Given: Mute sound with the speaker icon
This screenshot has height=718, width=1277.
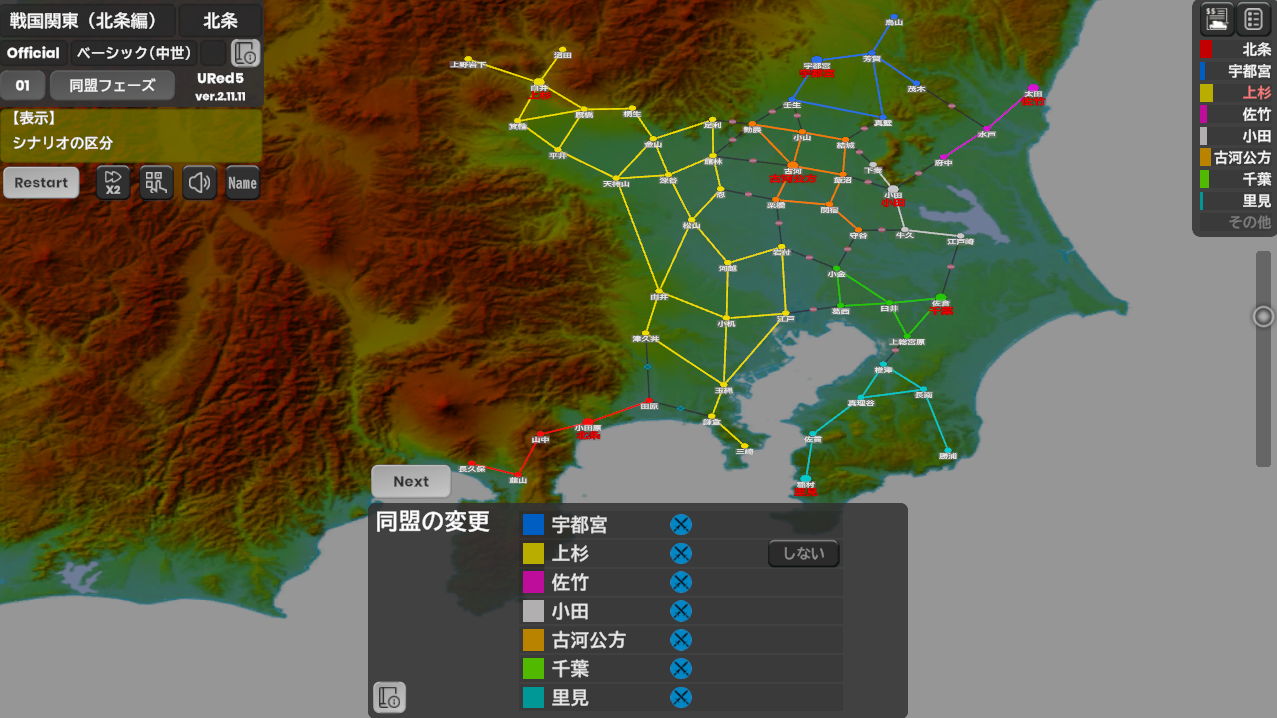Looking at the screenshot, I should point(200,183).
